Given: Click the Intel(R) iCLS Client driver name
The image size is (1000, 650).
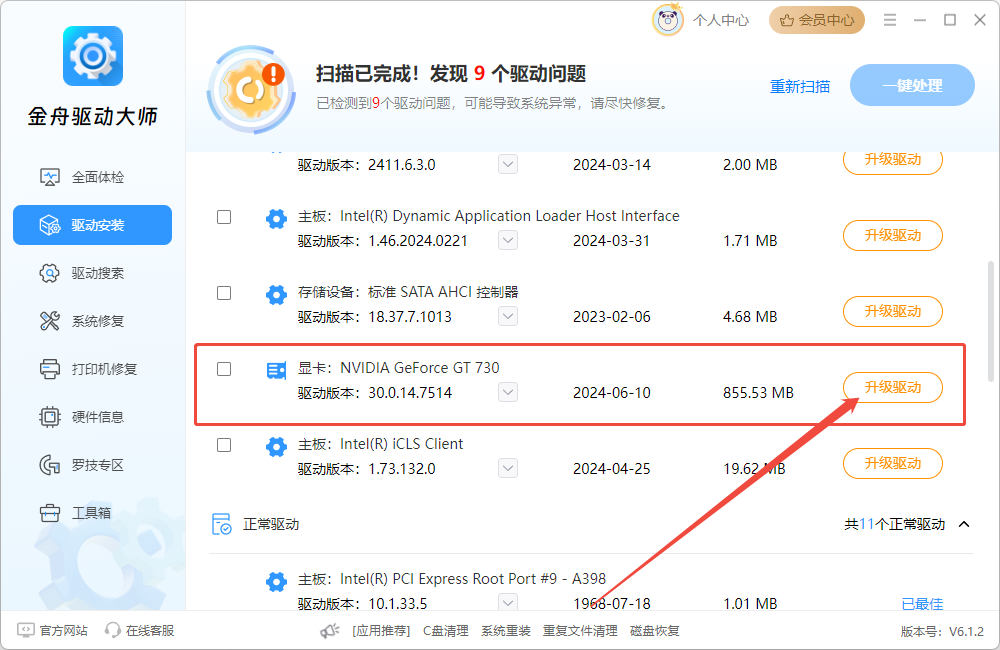Looking at the screenshot, I should [401, 444].
